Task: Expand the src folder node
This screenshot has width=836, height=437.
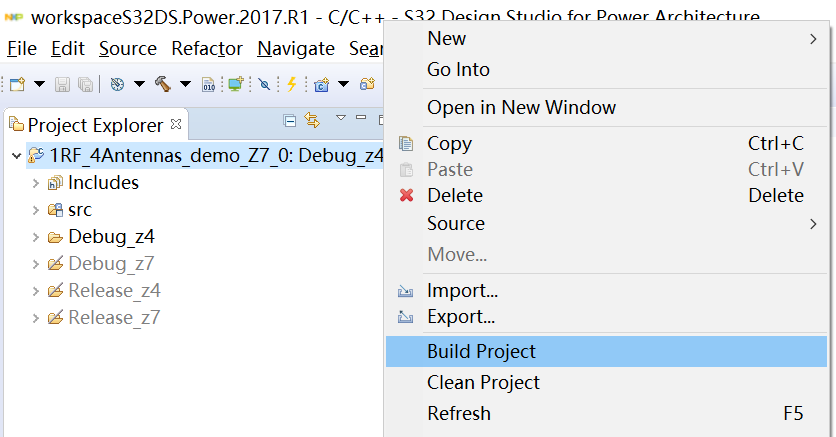Action: [x=36, y=210]
